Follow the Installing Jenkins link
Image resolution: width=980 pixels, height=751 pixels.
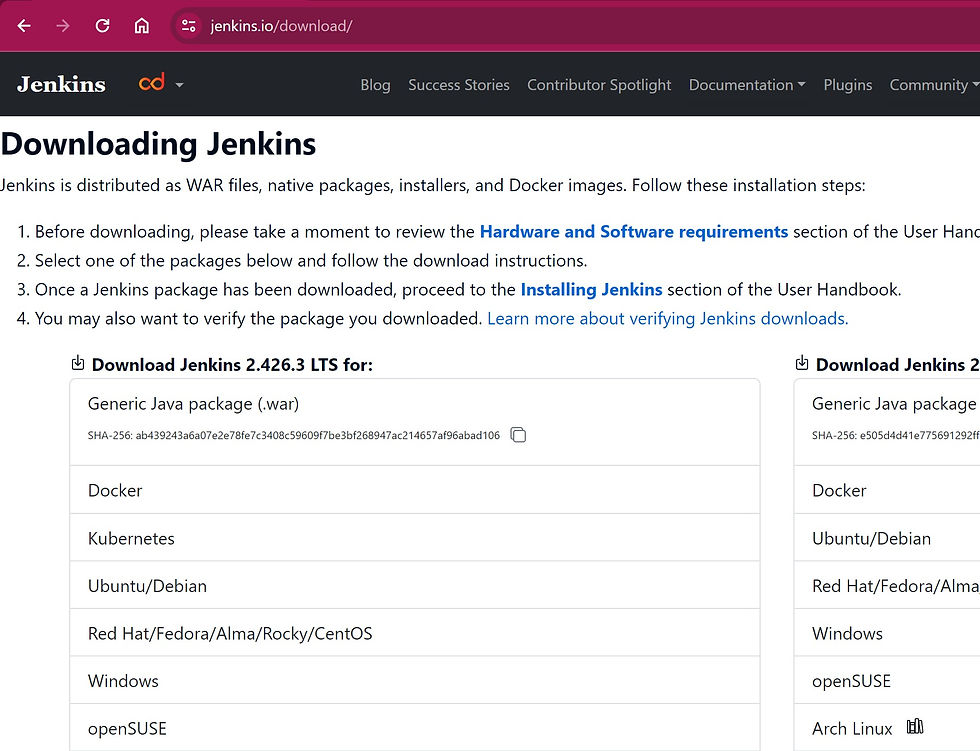[591, 290]
